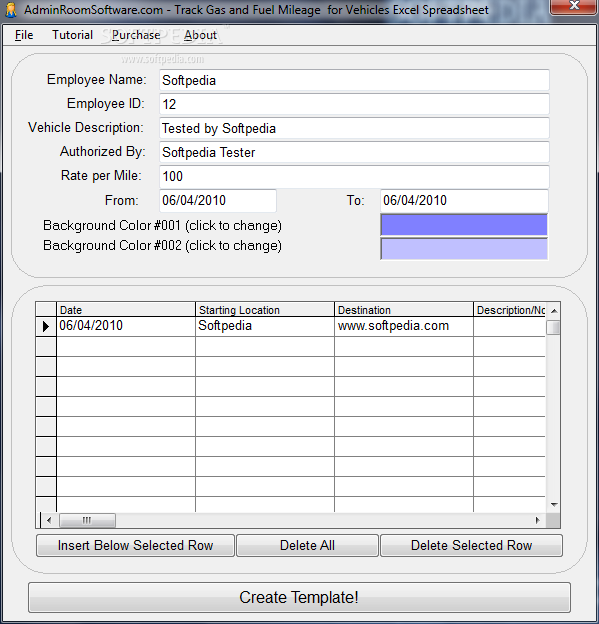Click grid horizontal scrollbar right arrow
Viewport: 599px width, 624px height.
click(x=538, y=520)
